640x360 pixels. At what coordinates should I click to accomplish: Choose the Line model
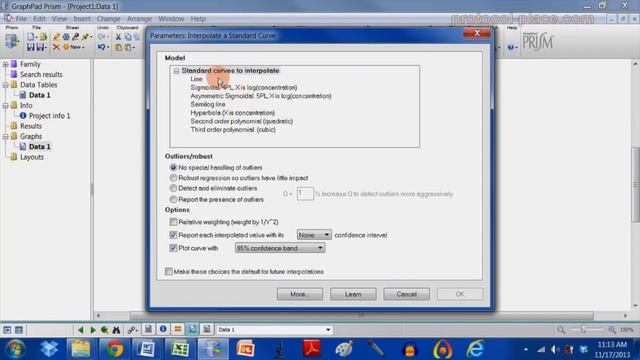(x=196, y=79)
